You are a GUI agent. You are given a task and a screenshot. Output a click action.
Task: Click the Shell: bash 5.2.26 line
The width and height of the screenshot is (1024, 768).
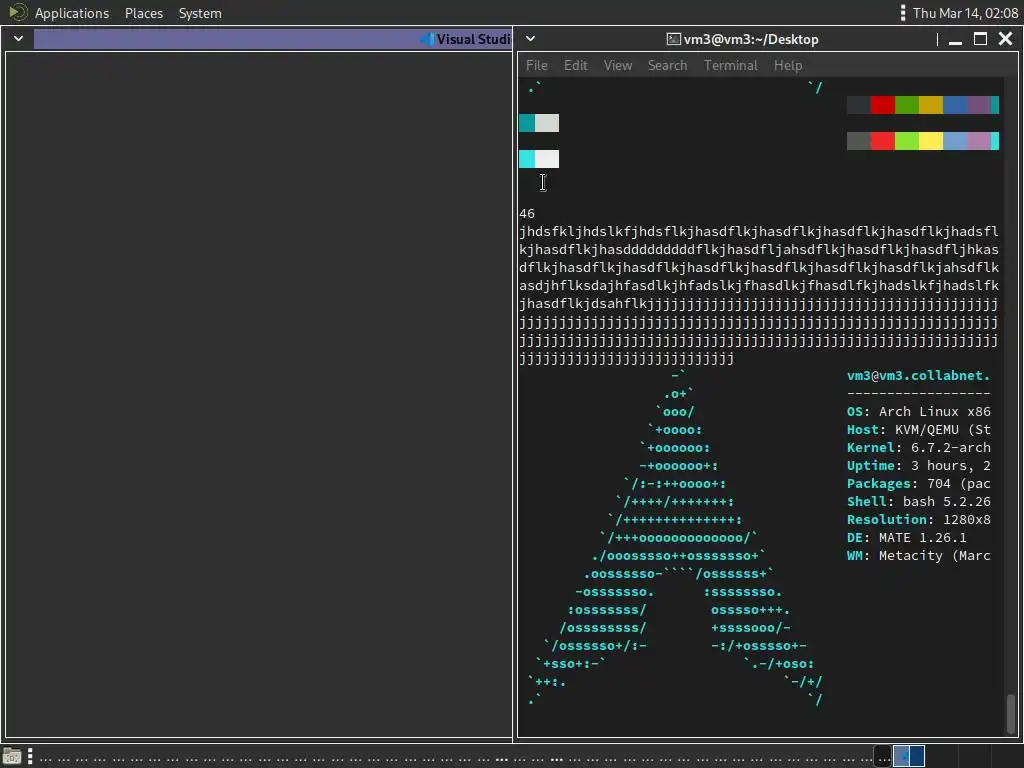pos(918,502)
